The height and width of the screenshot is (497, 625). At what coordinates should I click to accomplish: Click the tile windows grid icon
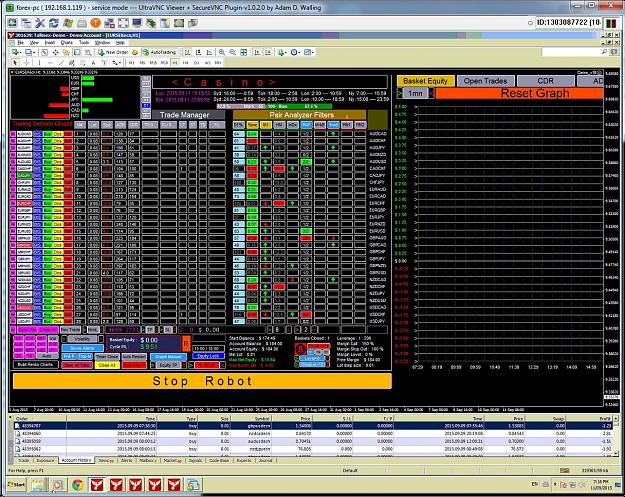pos(244,52)
